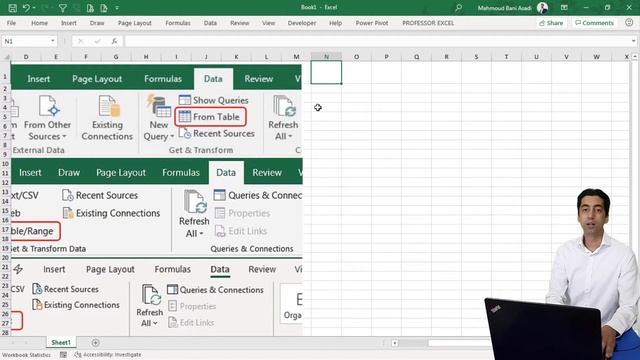
Task: Switch to the Home ribbon tab
Action: [x=40, y=23]
